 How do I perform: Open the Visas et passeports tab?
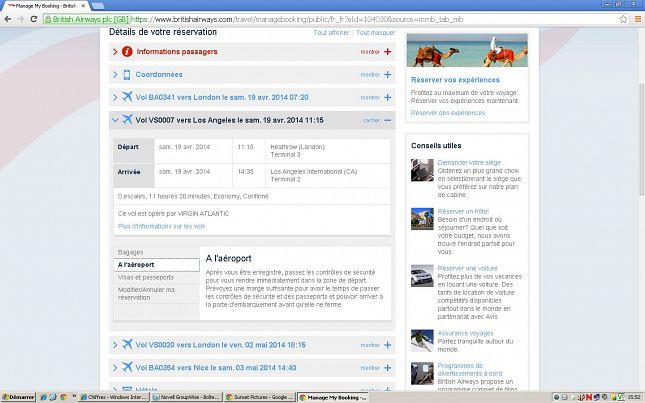(x=146, y=277)
